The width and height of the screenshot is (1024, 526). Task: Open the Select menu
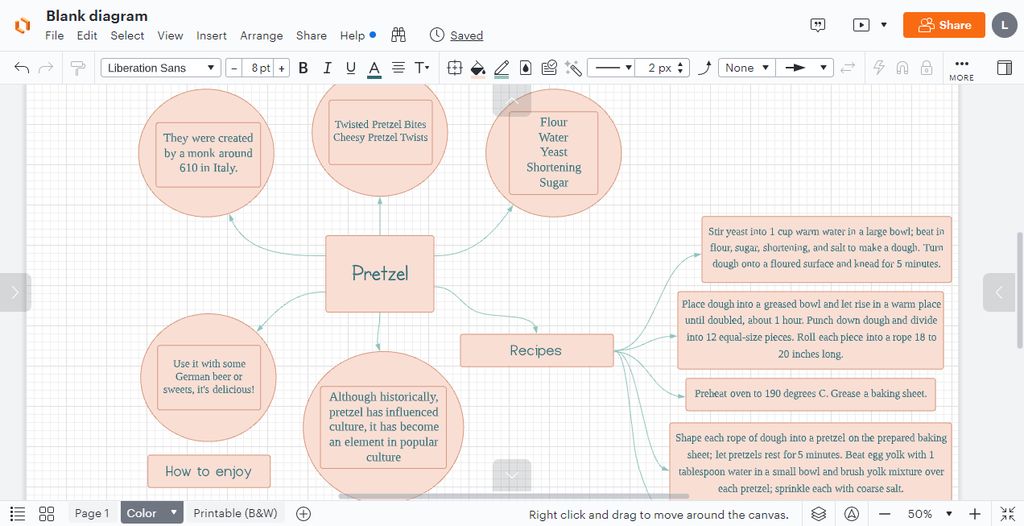click(x=127, y=36)
